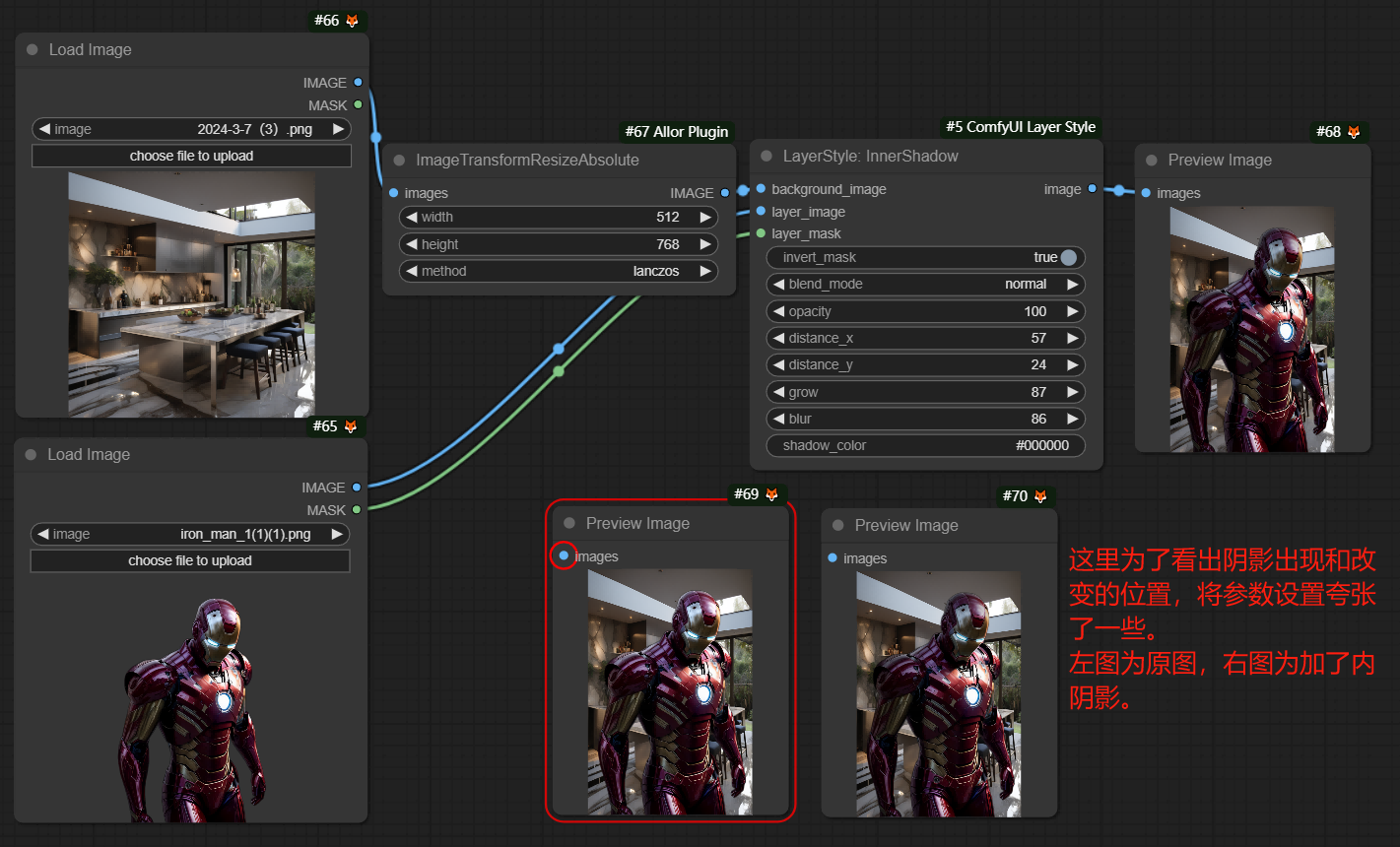Click the MASK output socket of iron_man Load Image
1400x847 pixels.
(x=357, y=509)
